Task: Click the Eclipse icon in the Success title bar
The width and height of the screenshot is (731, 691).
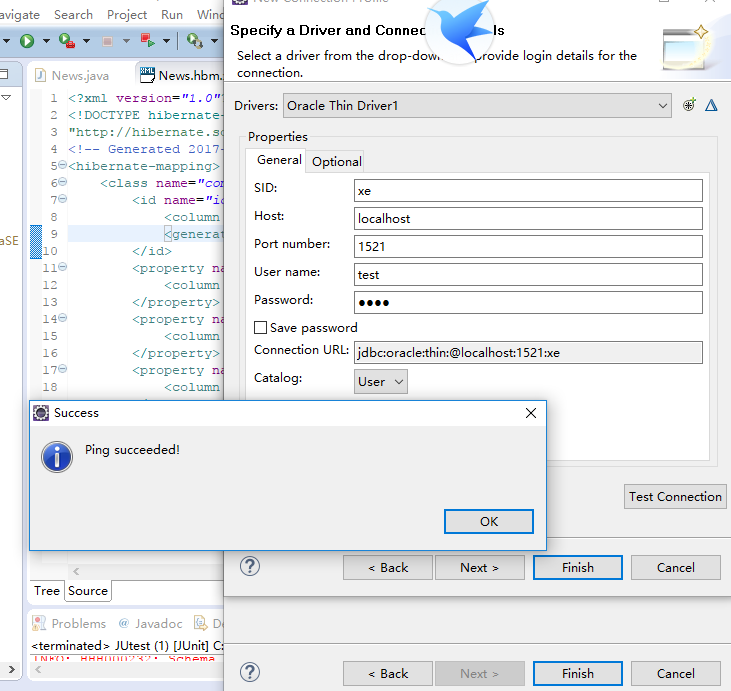Action: (41, 413)
